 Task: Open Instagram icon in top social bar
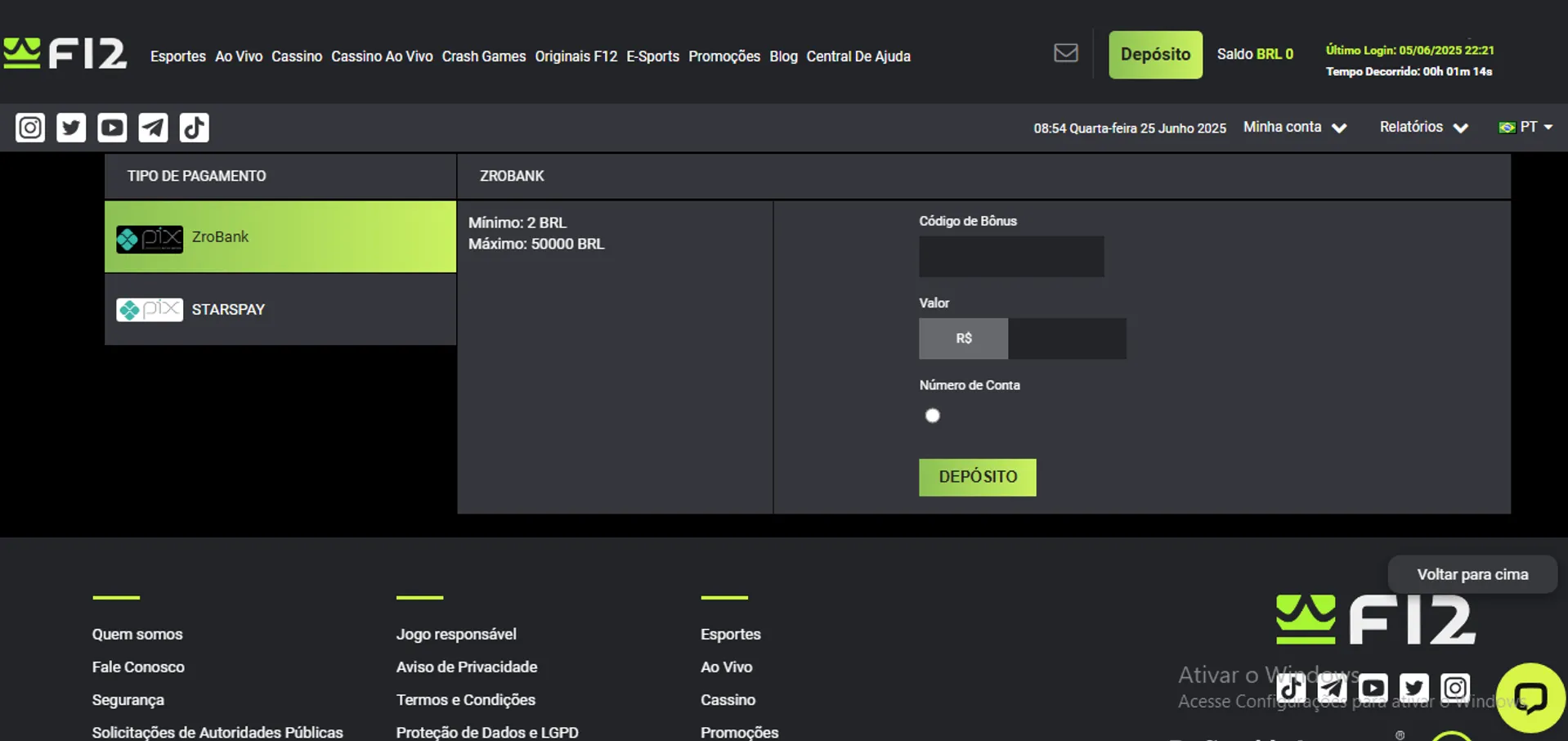[30, 128]
